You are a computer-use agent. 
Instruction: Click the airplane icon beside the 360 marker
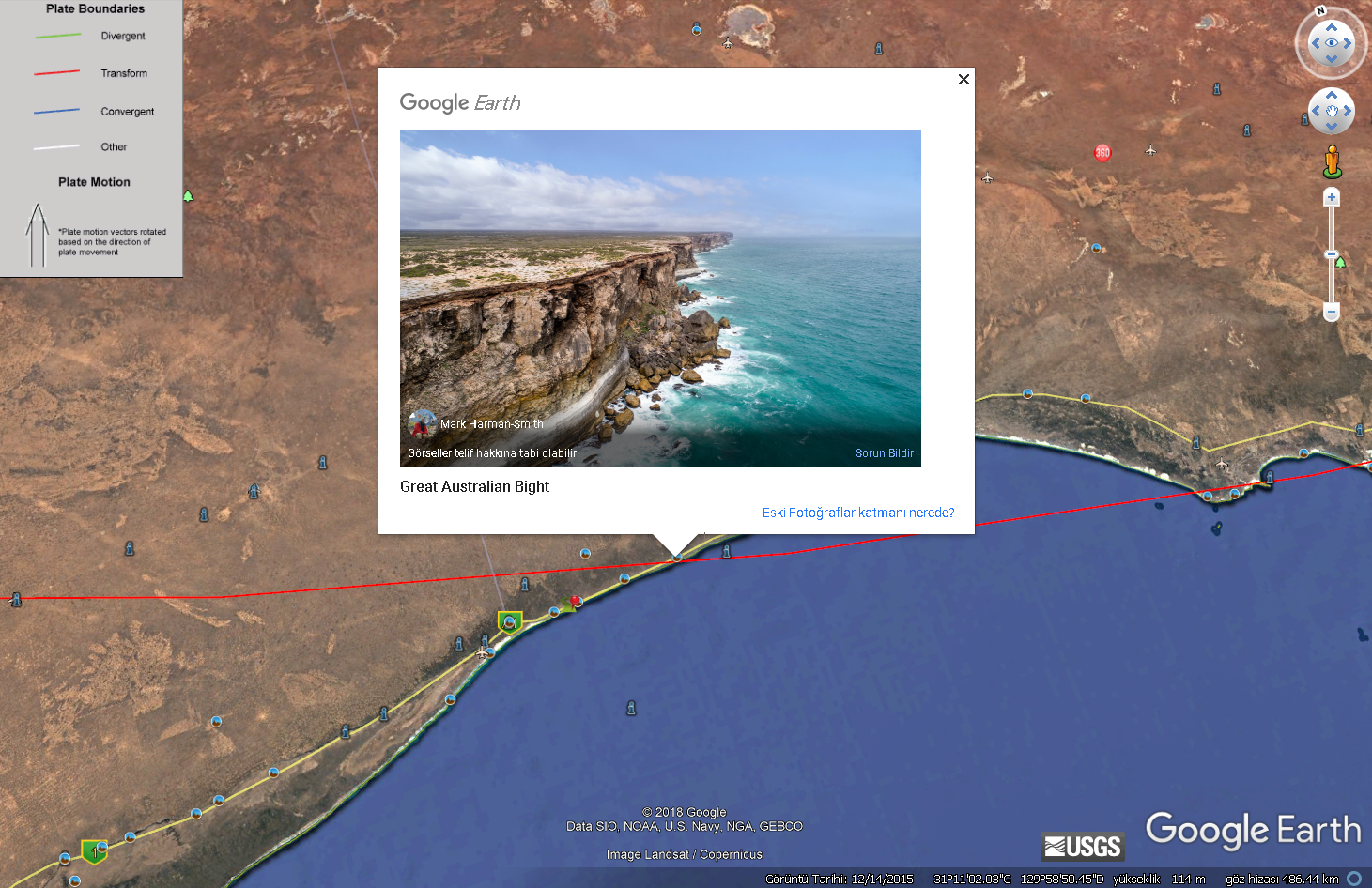[1150, 149]
